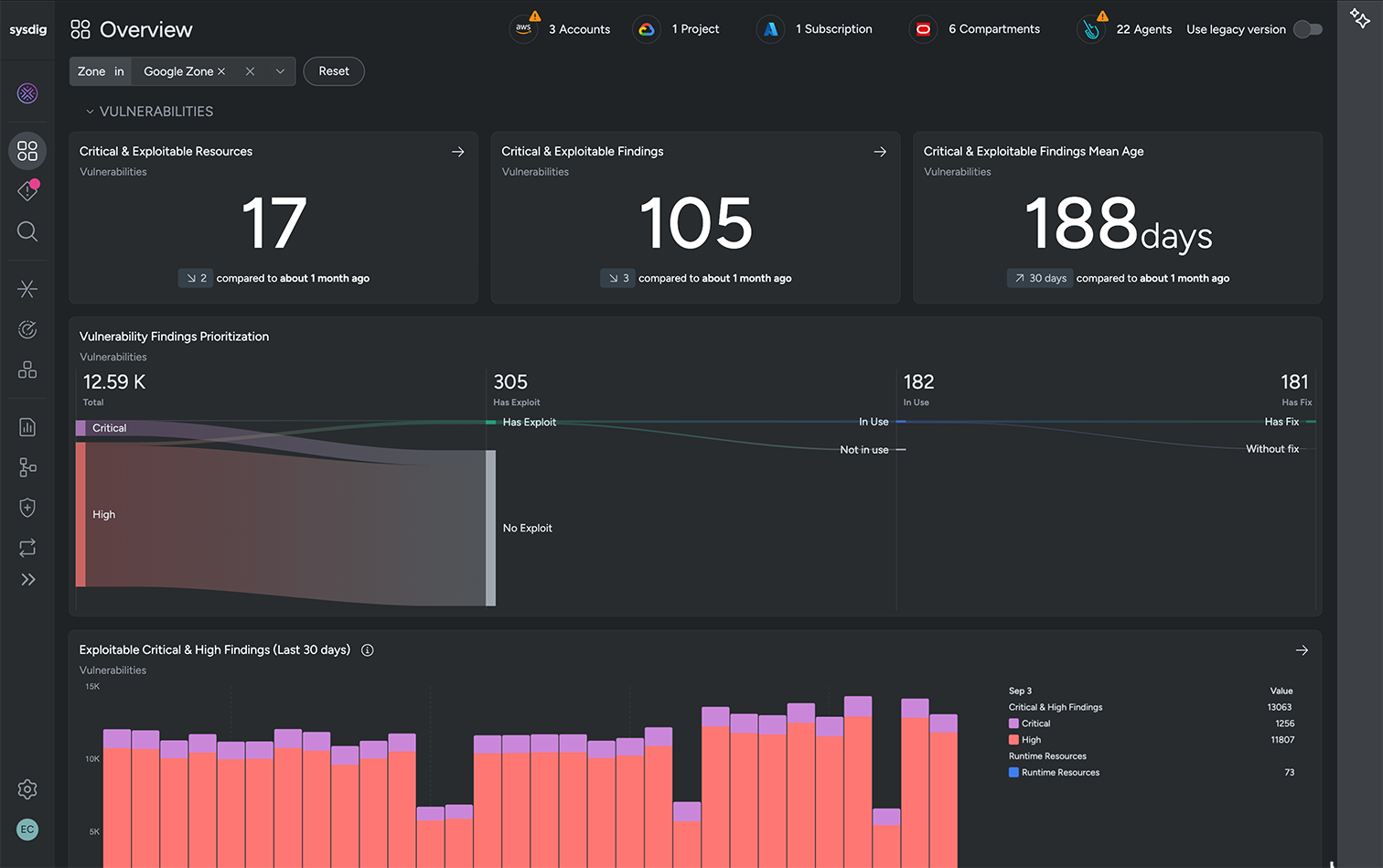1383x868 pixels.
Task: Click the 12.59 K total value
Action: coord(114,382)
